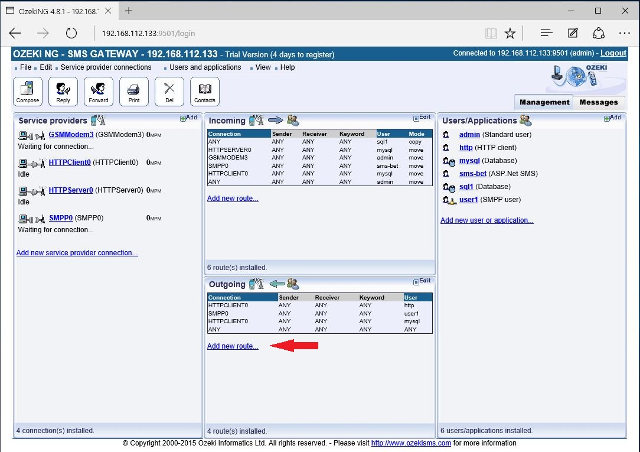Switch to the Management tab

[x=544, y=102]
